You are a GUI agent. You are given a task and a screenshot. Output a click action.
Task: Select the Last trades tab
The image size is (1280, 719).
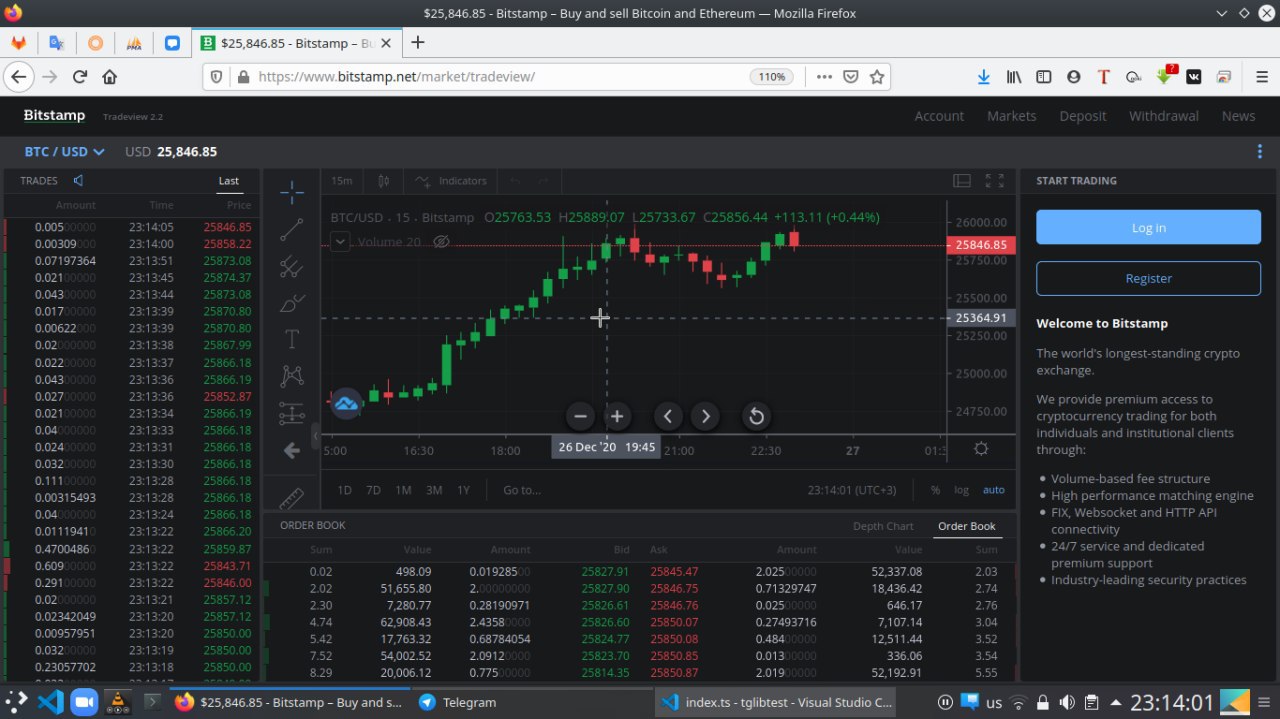point(229,181)
